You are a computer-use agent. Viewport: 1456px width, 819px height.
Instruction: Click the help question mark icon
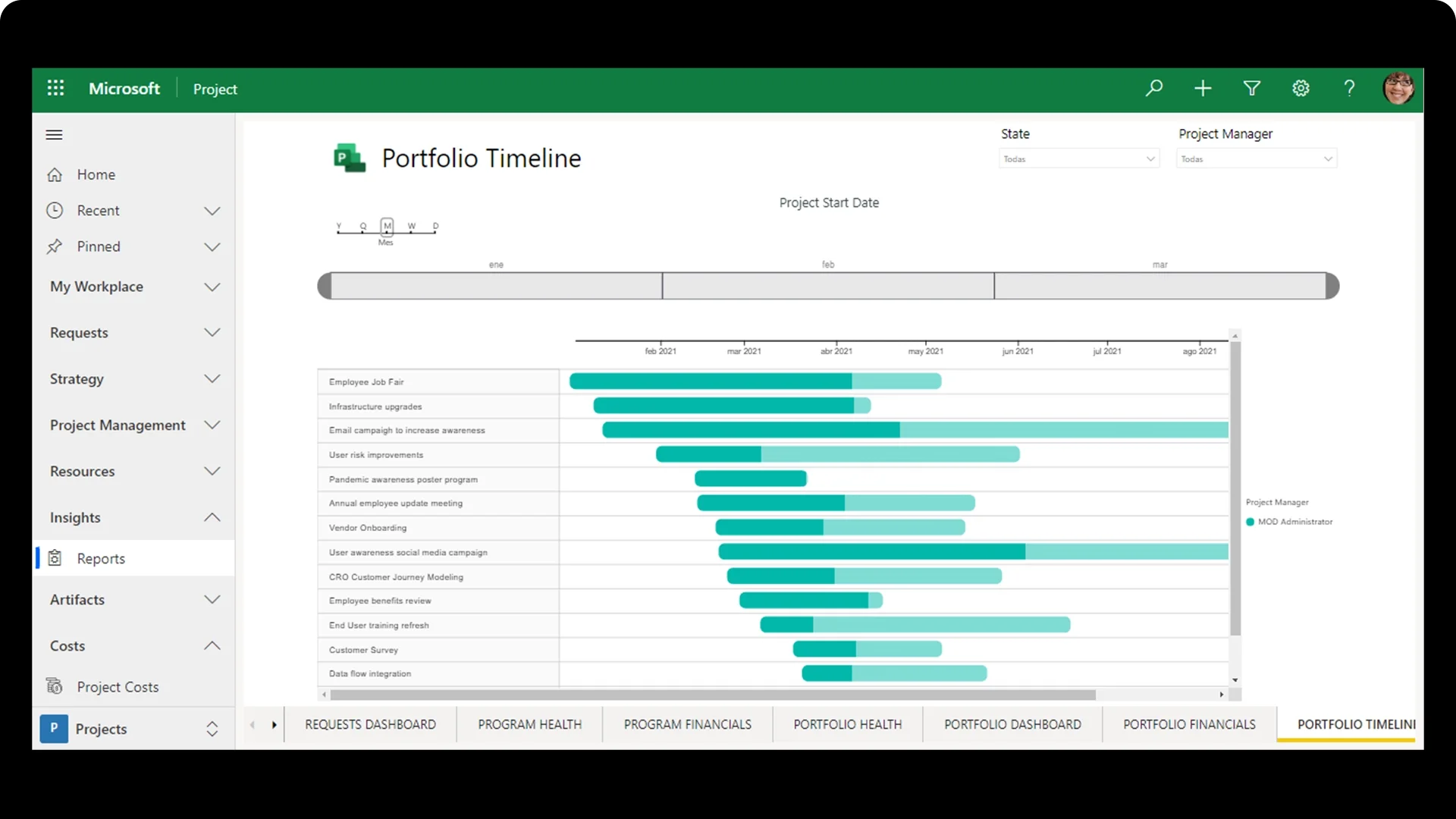coord(1349,88)
